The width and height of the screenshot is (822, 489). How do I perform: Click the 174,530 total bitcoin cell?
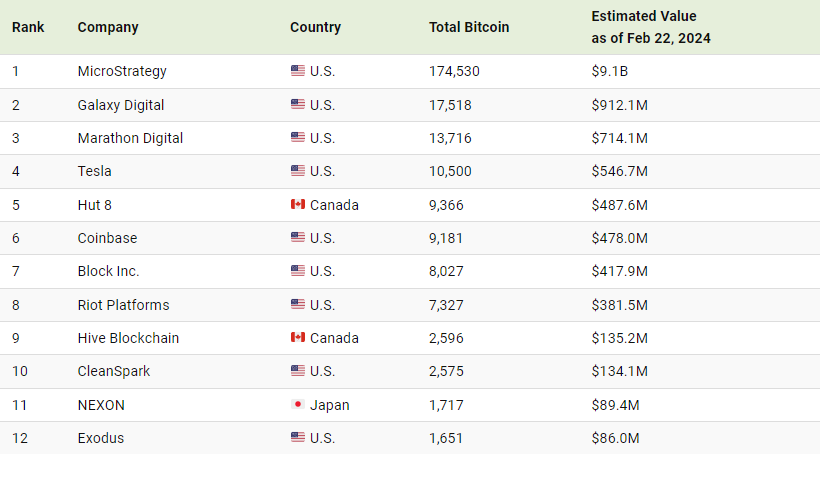454,71
